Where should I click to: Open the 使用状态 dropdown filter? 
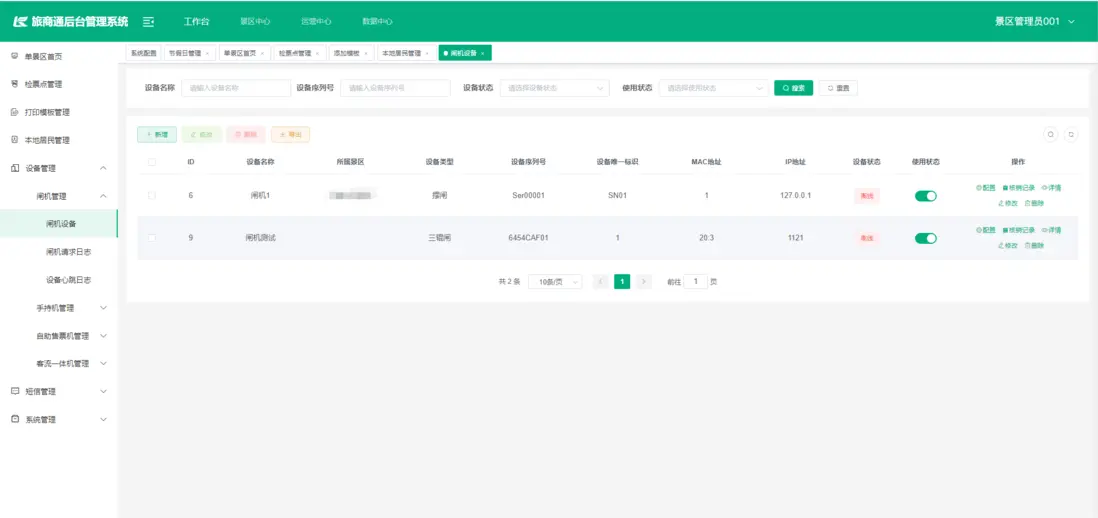tap(714, 88)
